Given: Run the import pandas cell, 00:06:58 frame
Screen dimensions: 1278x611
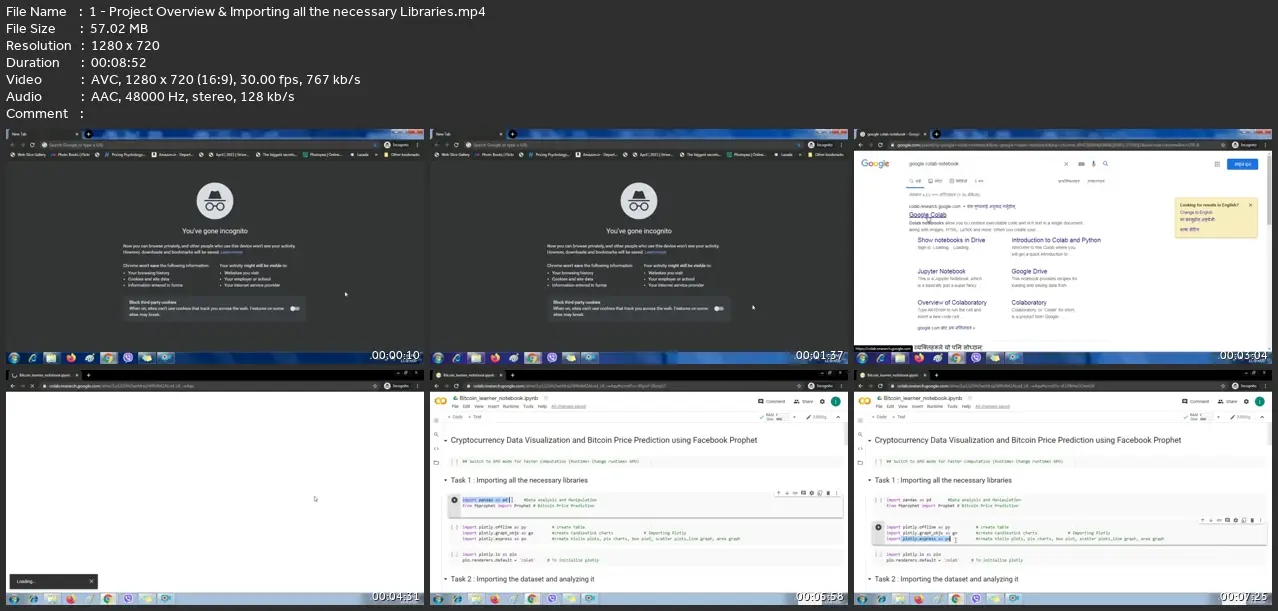Looking at the screenshot, I should (x=454, y=499).
